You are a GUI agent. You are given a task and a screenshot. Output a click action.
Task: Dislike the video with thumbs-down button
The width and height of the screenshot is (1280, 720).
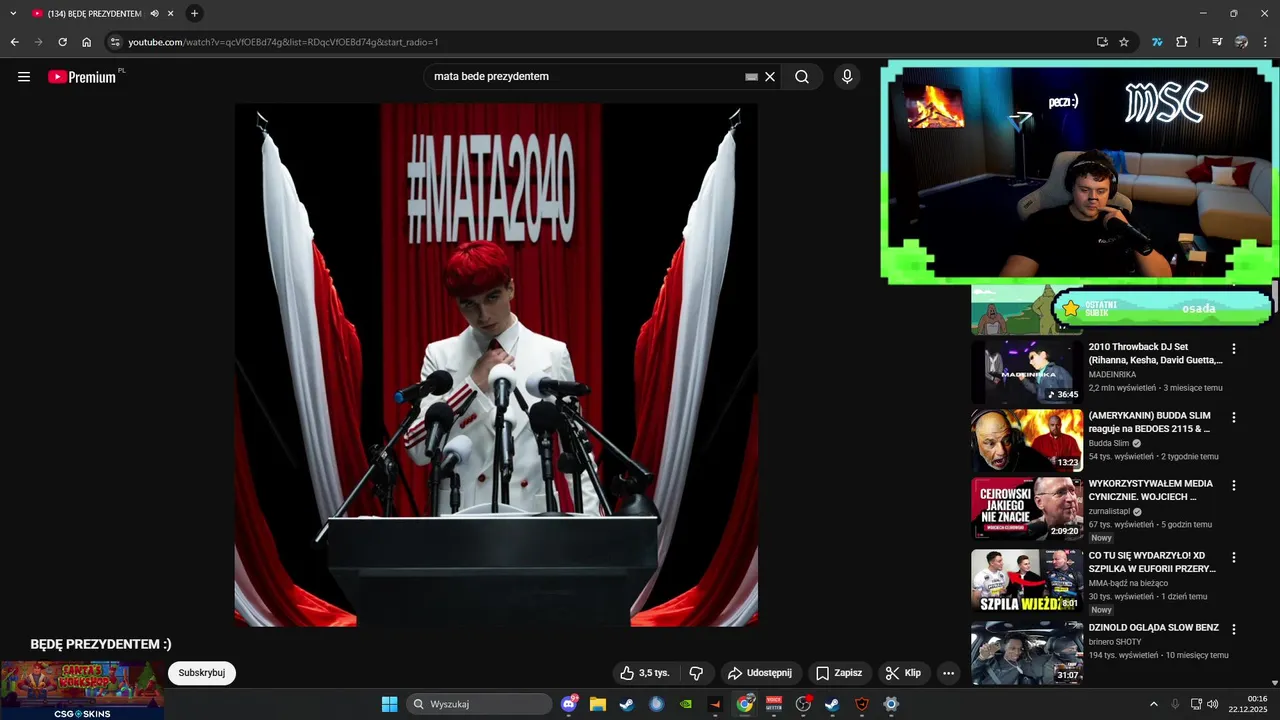(697, 673)
